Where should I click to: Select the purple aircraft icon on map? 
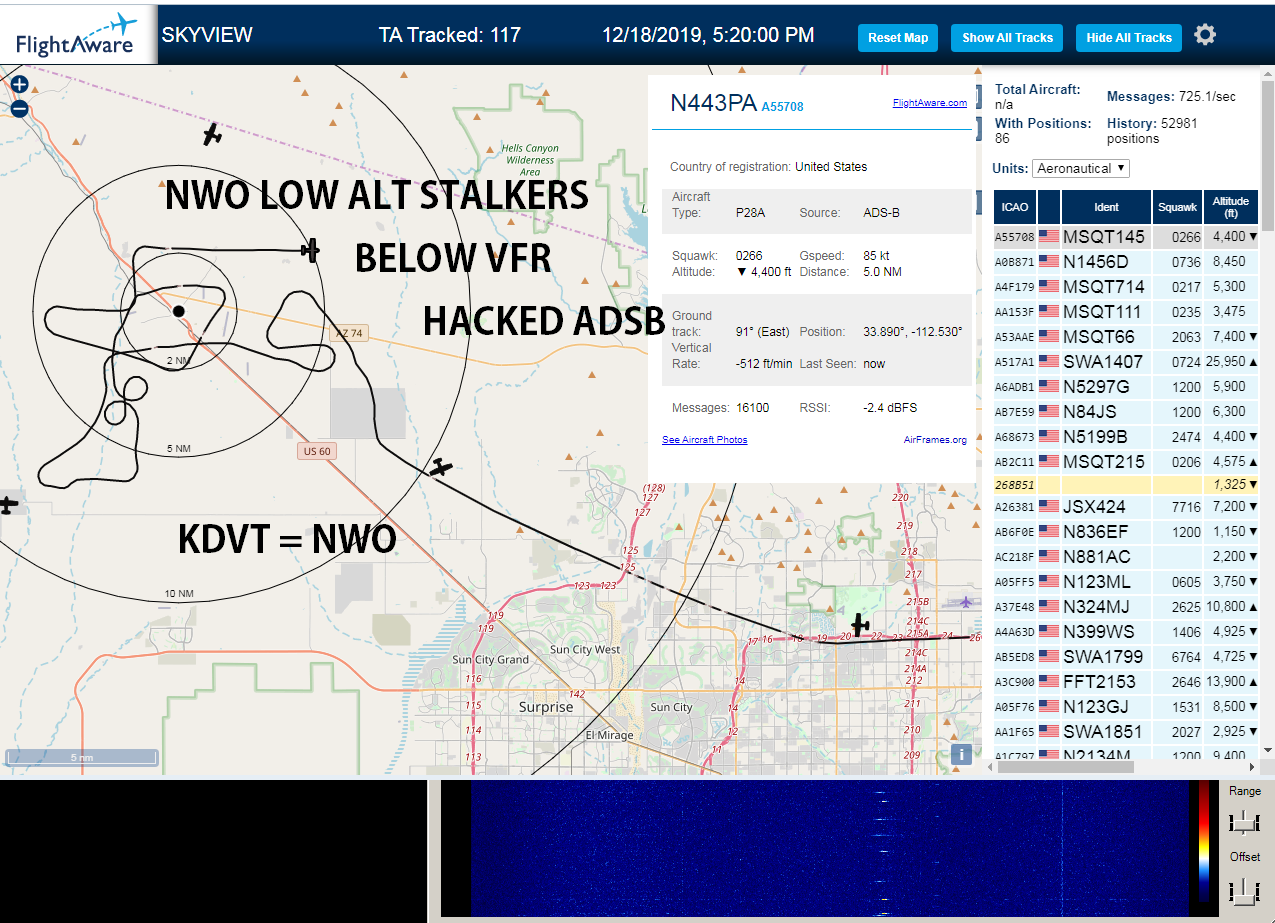click(x=965, y=602)
